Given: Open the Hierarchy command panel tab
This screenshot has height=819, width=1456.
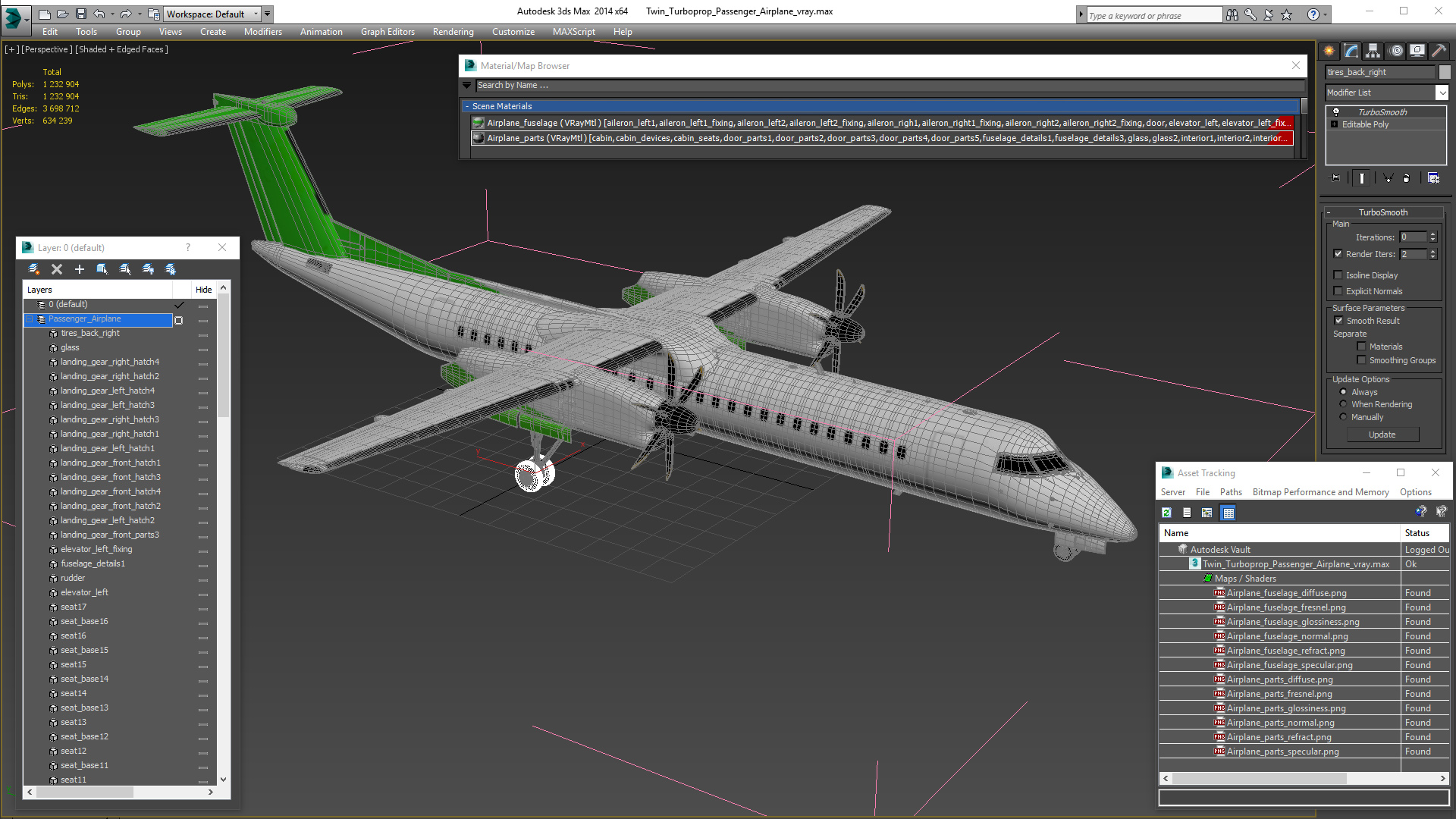Looking at the screenshot, I should 1373,51.
